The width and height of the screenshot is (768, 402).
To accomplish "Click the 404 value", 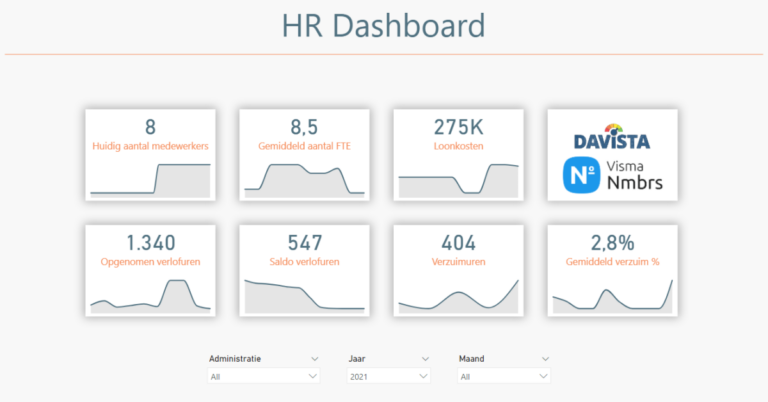I will (x=458, y=243).
